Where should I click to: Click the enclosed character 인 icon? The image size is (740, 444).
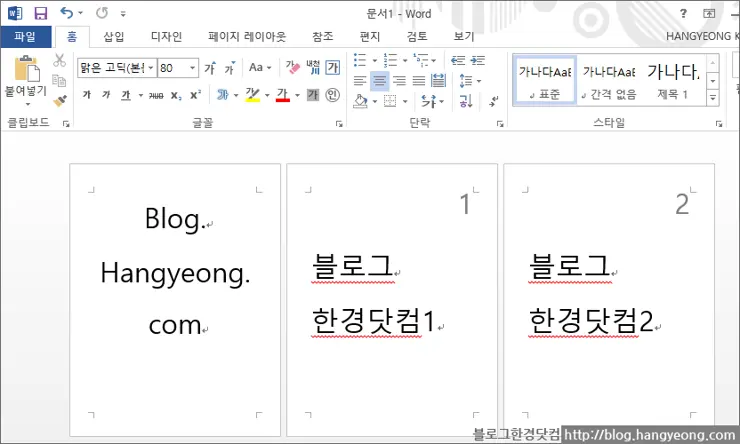click(333, 95)
